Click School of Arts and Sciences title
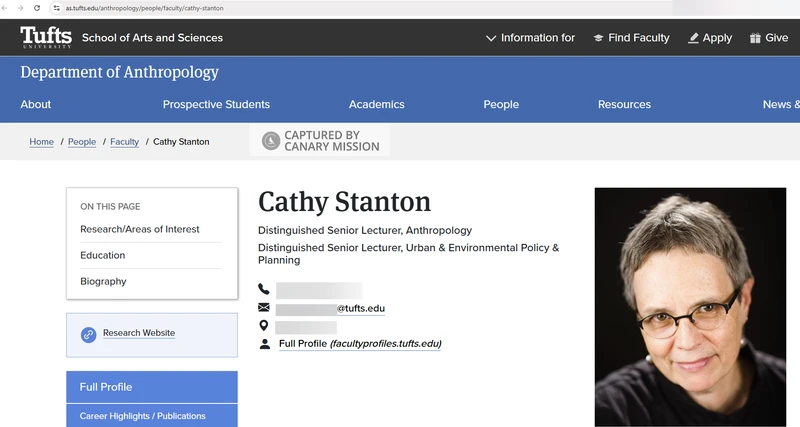800x427 pixels. 152,38
